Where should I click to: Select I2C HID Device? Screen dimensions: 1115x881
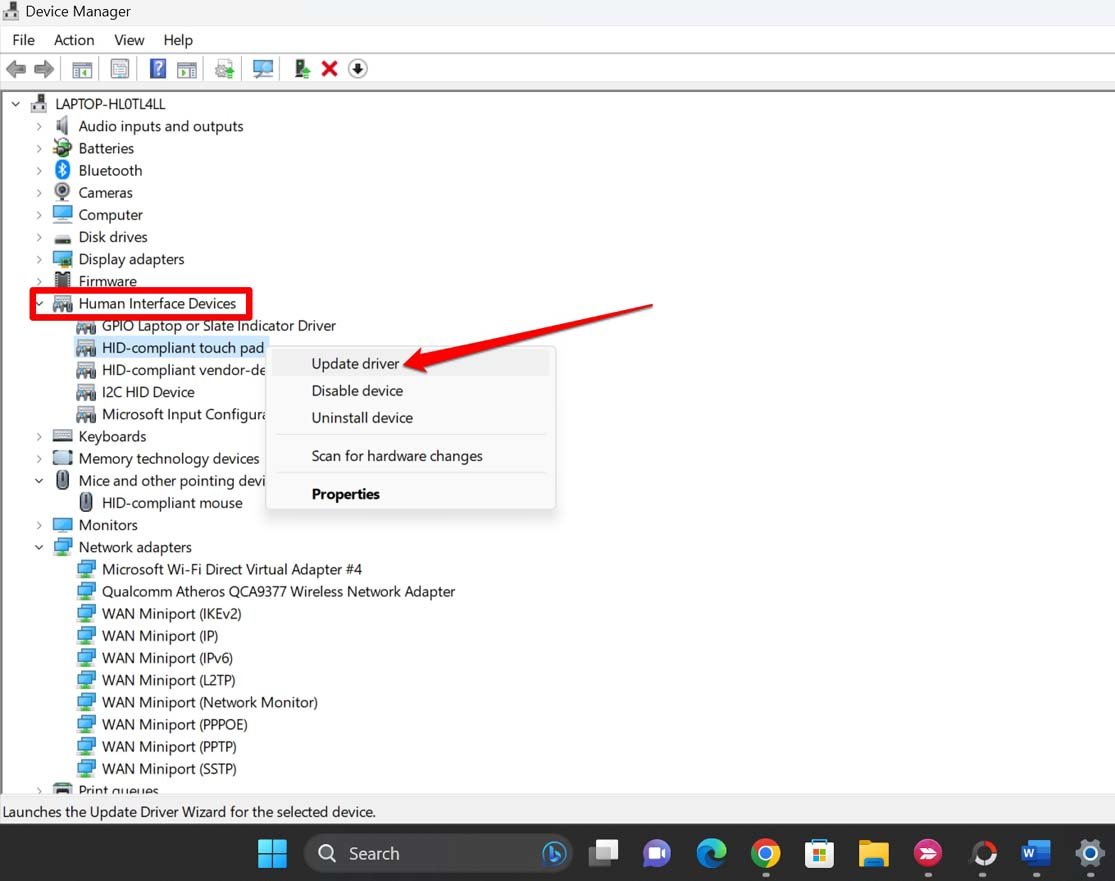pos(148,392)
